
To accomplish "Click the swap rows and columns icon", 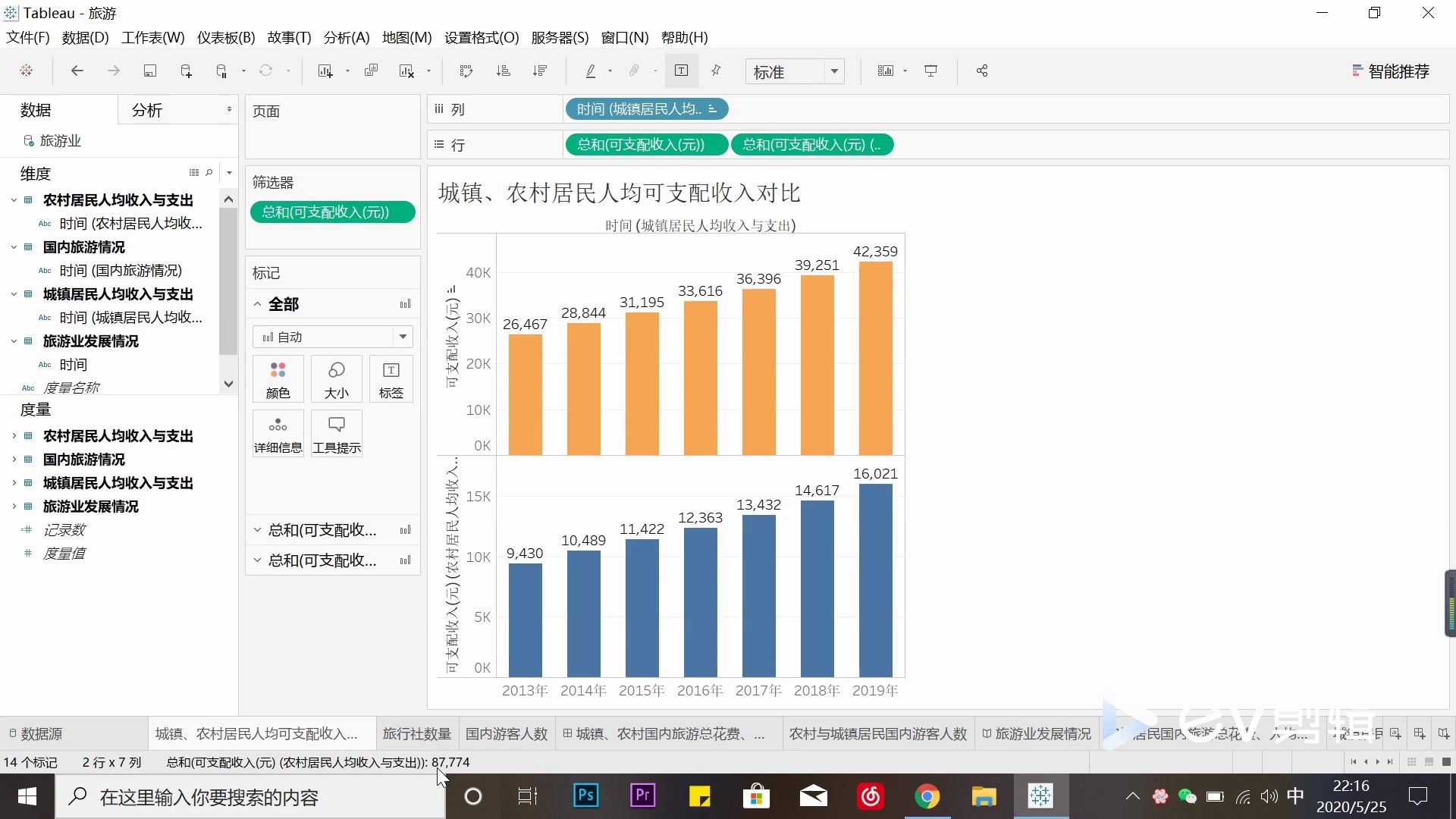I will (466, 71).
